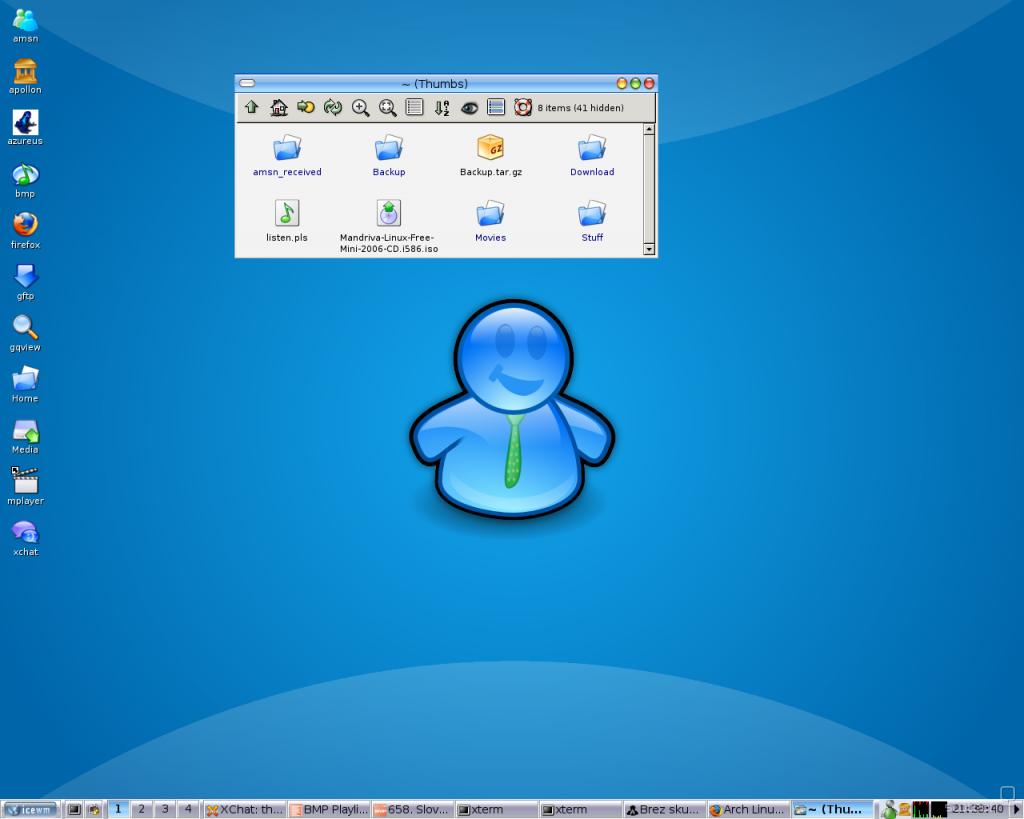Click the vertical scrollbar track of the file list
This screenshot has height=819, width=1024.
tap(649, 189)
